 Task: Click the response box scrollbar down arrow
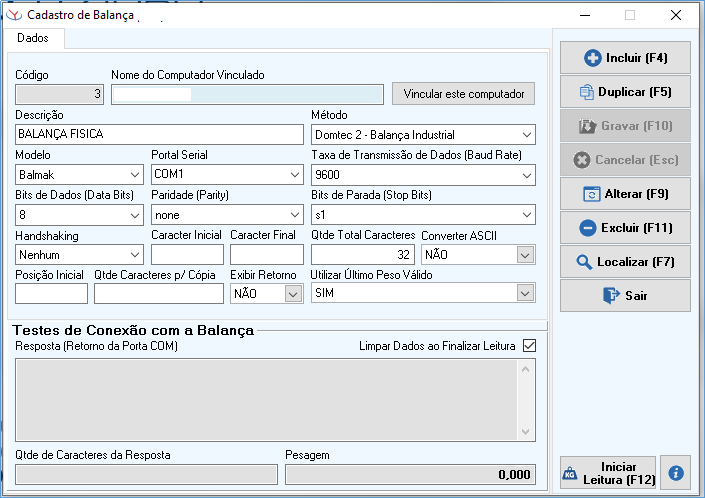tap(527, 432)
